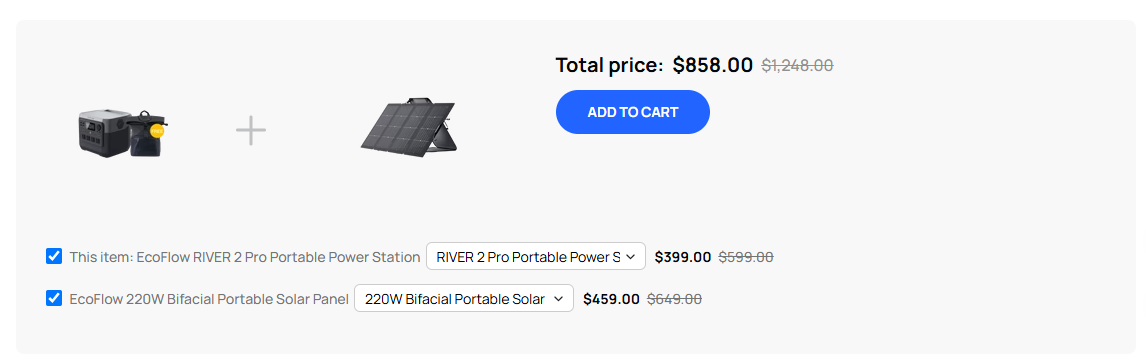The image size is (1146, 364).
Task: Expand the RIVER 2 Pro Portable Power variant dropdown
Action: (x=536, y=257)
